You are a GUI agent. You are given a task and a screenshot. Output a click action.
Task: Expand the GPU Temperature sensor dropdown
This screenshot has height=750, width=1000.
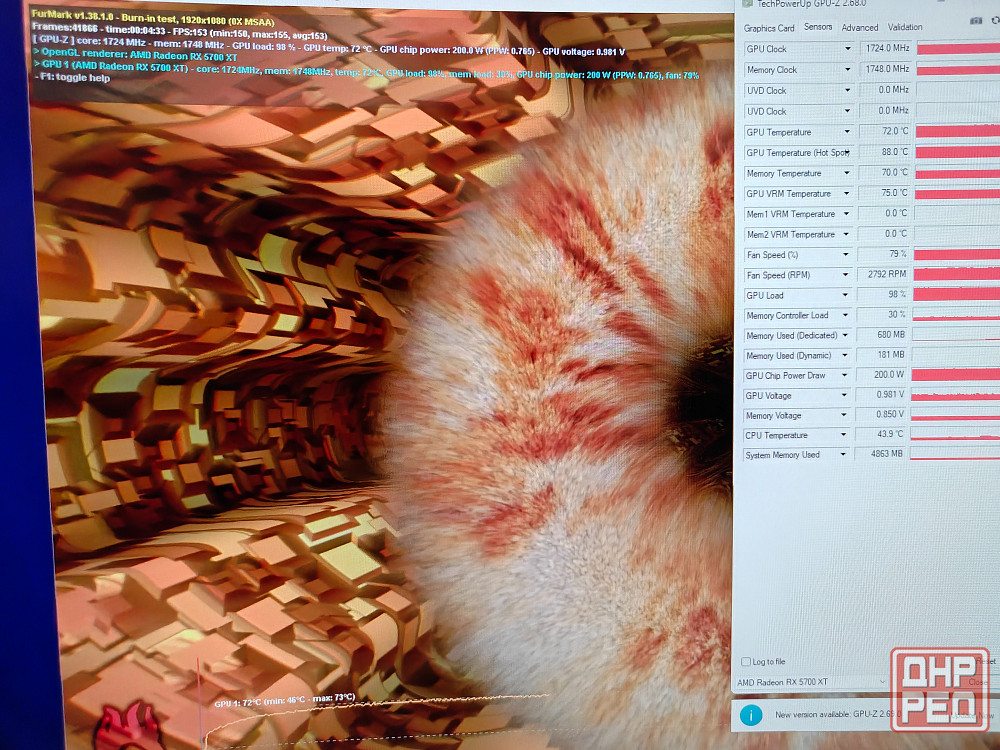(x=848, y=132)
